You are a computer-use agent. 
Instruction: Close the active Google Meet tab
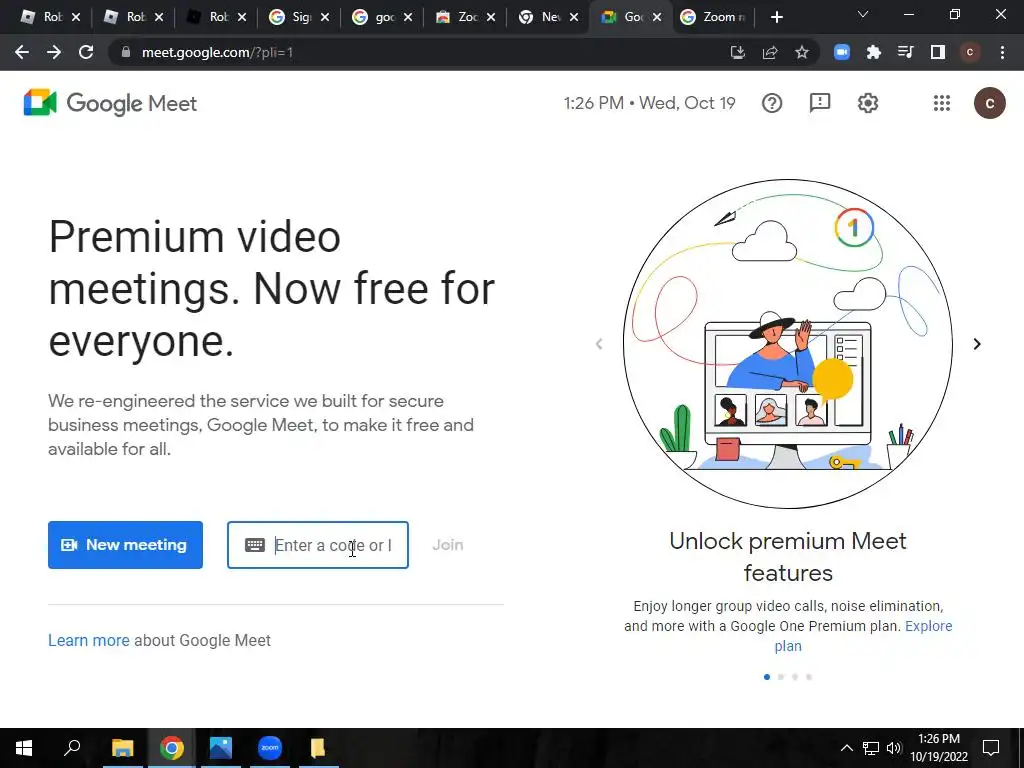click(x=657, y=18)
